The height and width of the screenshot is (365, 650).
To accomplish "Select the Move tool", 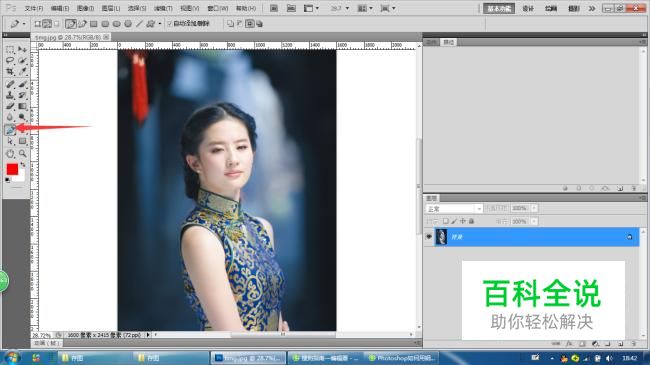I will pyautogui.click(x=22, y=50).
